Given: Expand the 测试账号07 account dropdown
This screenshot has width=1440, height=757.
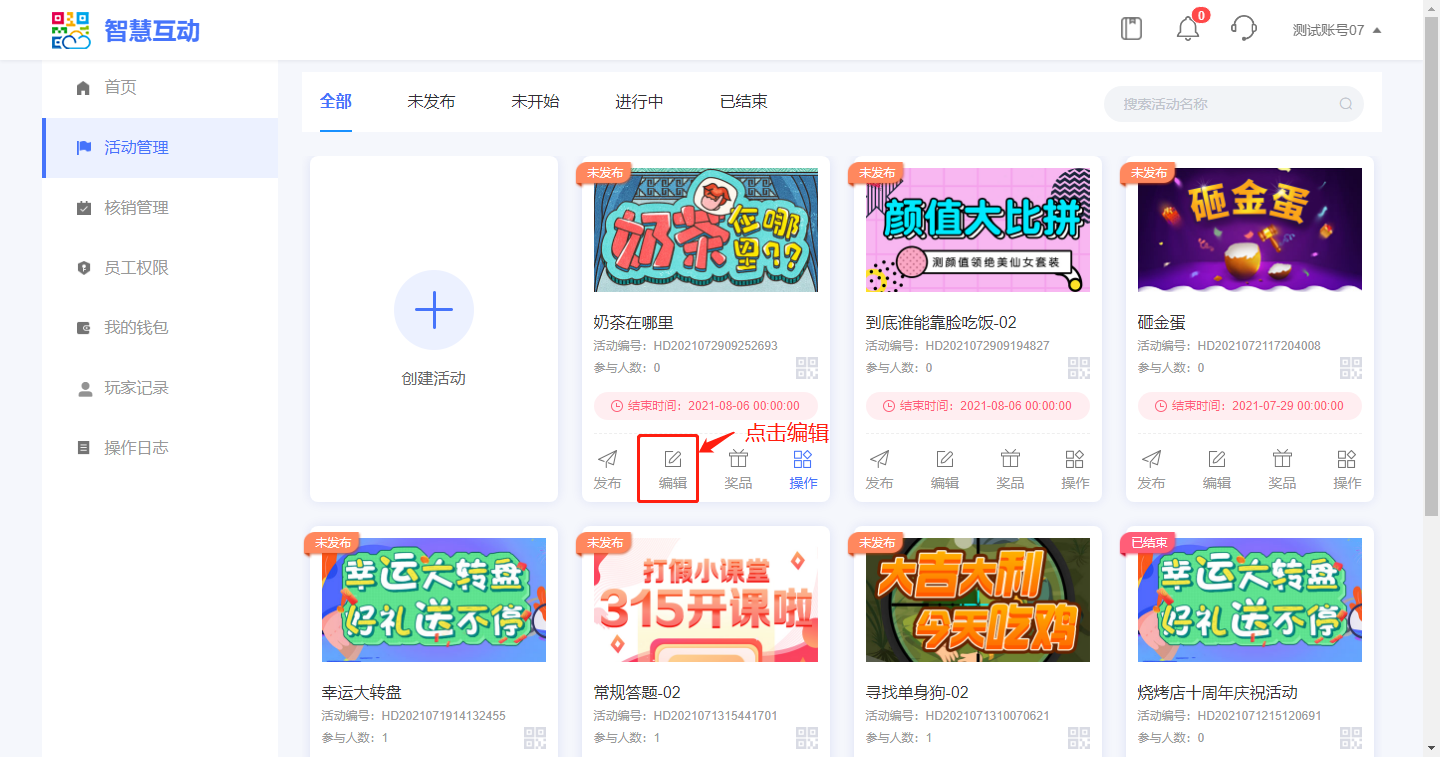Looking at the screenshot, I should 1336,30.
